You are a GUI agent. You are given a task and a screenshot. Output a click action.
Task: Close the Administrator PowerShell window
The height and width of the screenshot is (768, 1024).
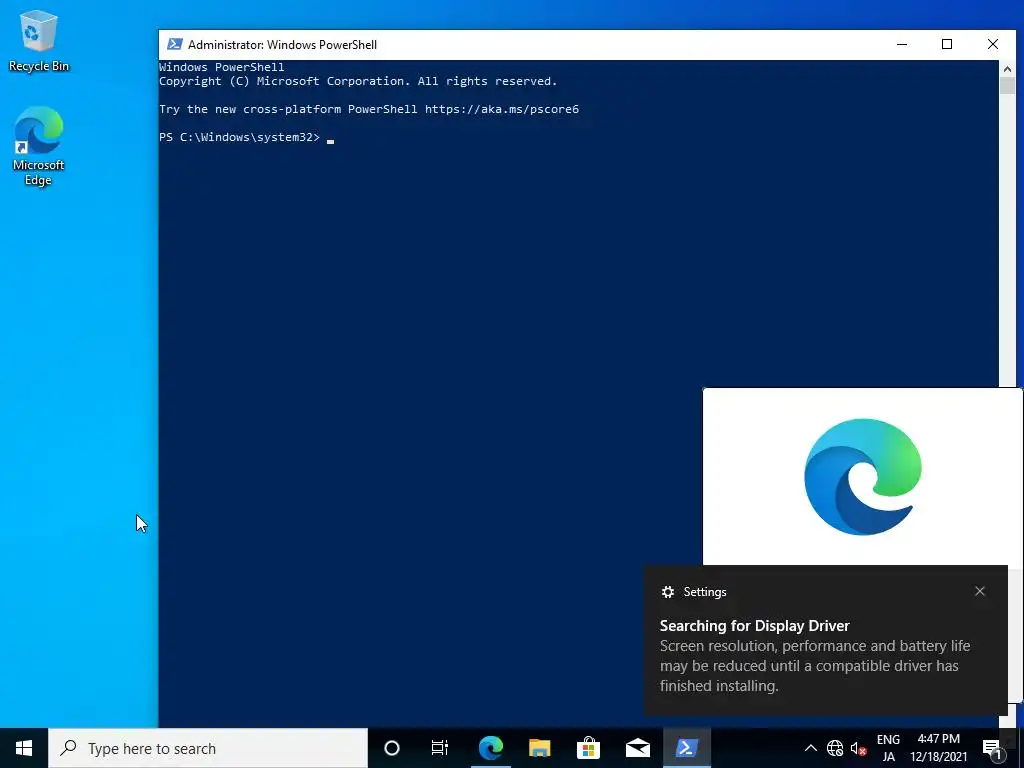tap(993, 44)
